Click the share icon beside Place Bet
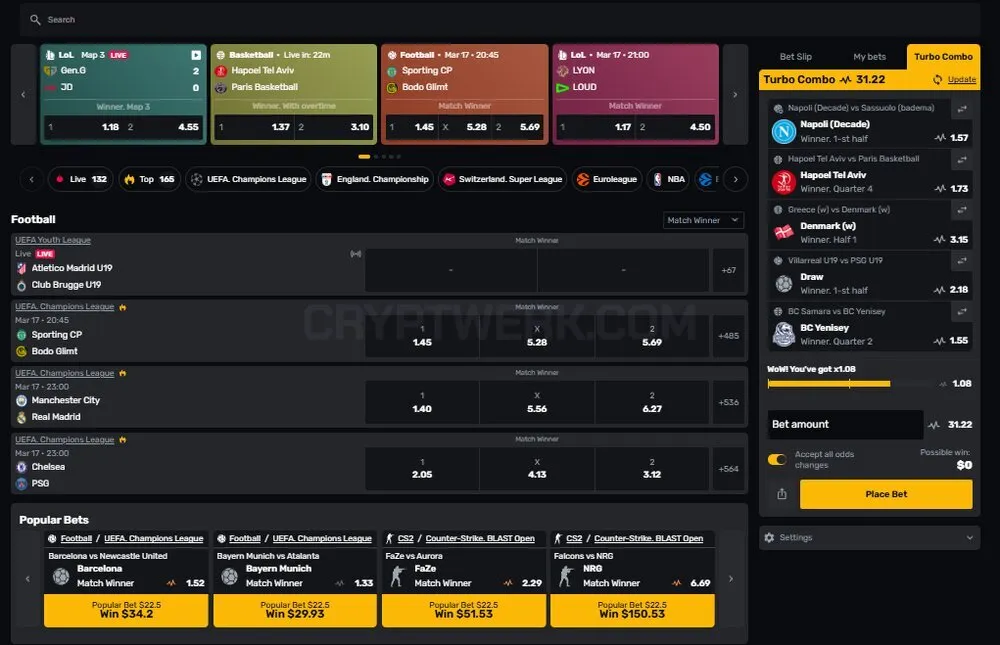Viewport: 1000px width, 645px height. pos(781,494)
